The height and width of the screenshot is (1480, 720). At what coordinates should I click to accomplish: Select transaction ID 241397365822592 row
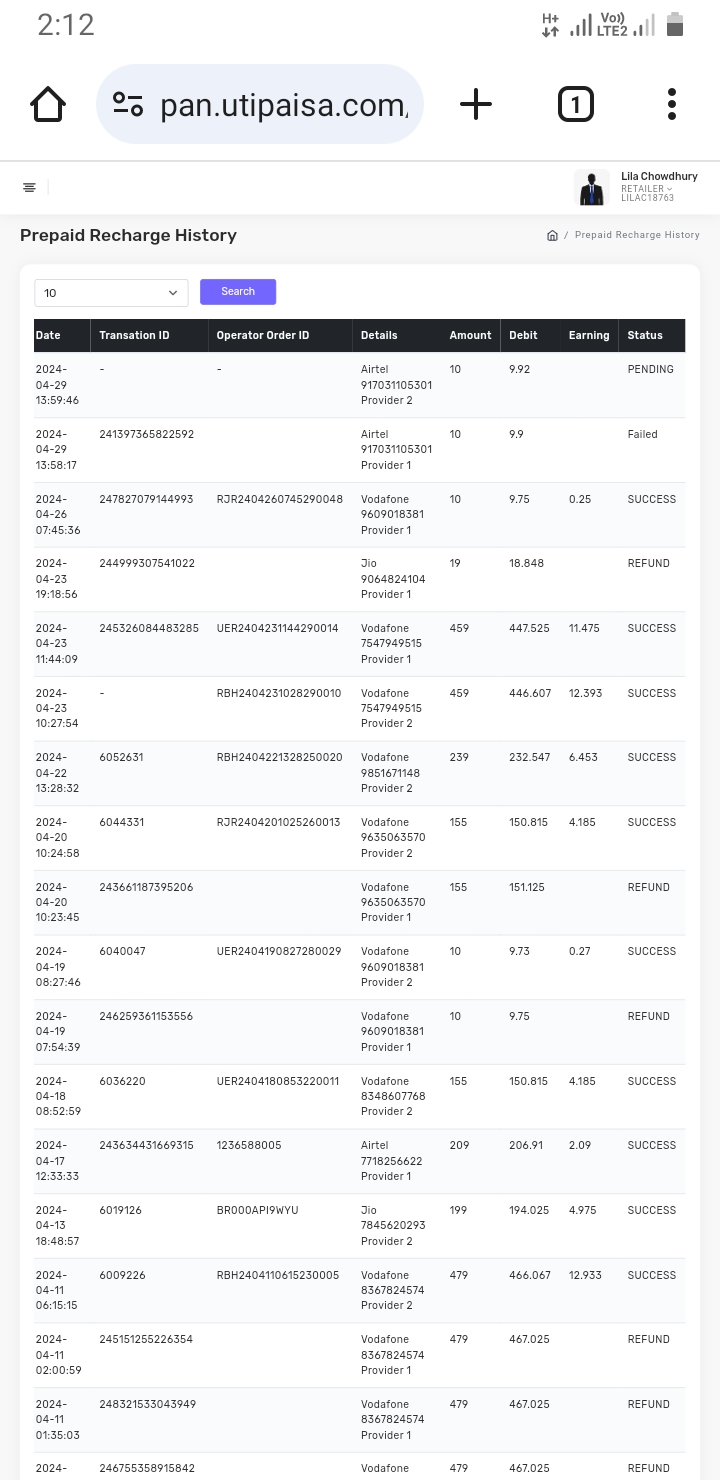pyautogui.click(x=146, y=435)
